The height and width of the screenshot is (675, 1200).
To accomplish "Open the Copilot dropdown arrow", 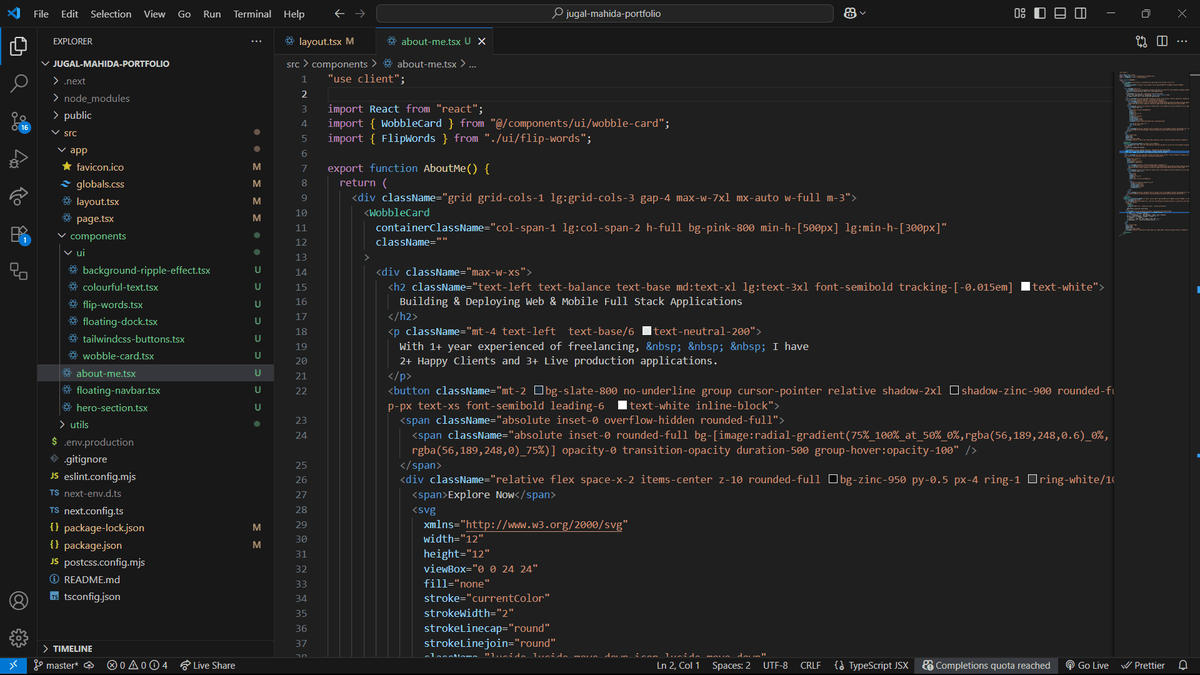I will [863, 13].
